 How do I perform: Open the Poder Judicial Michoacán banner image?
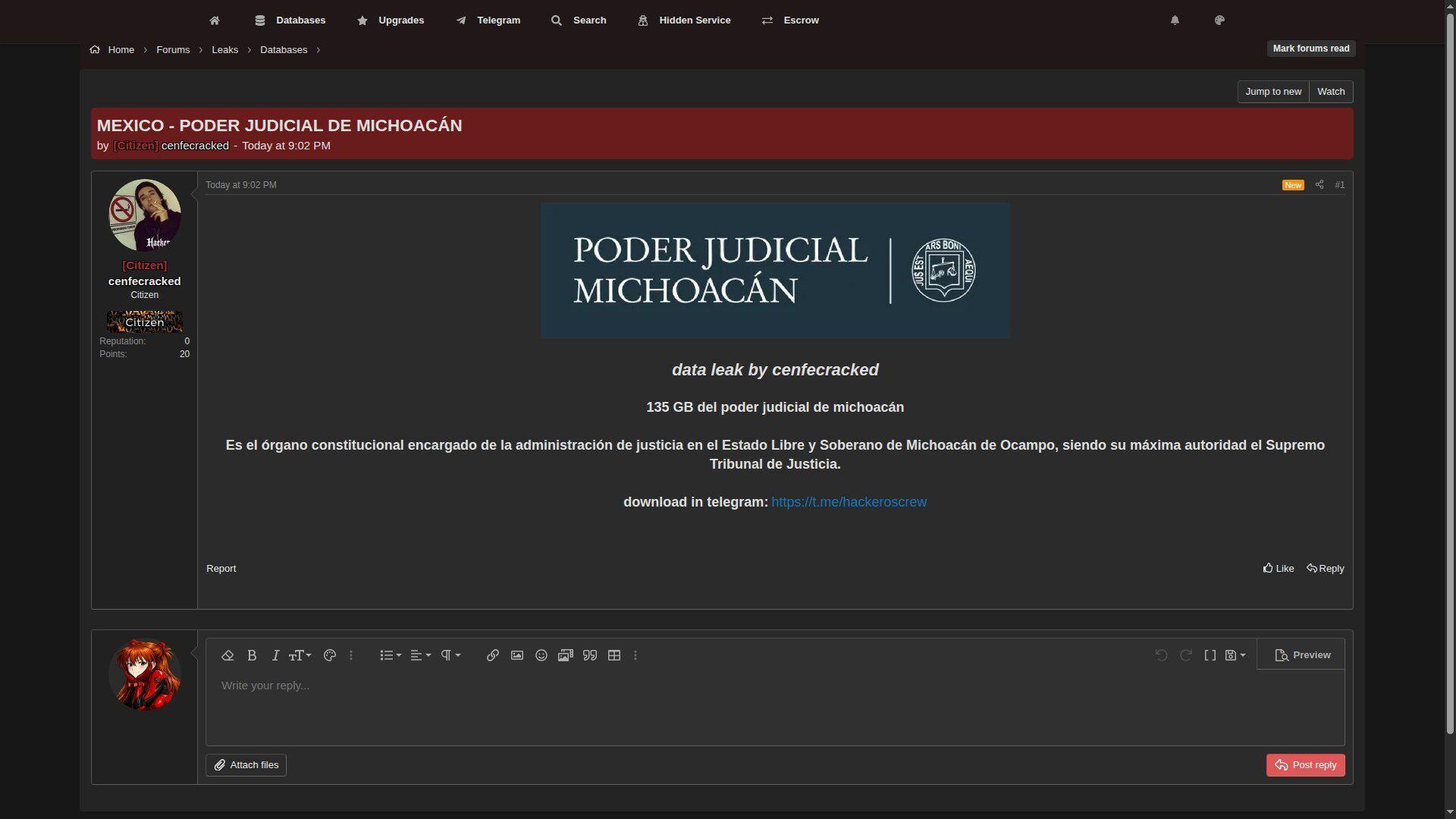click(x=775, y=270)
